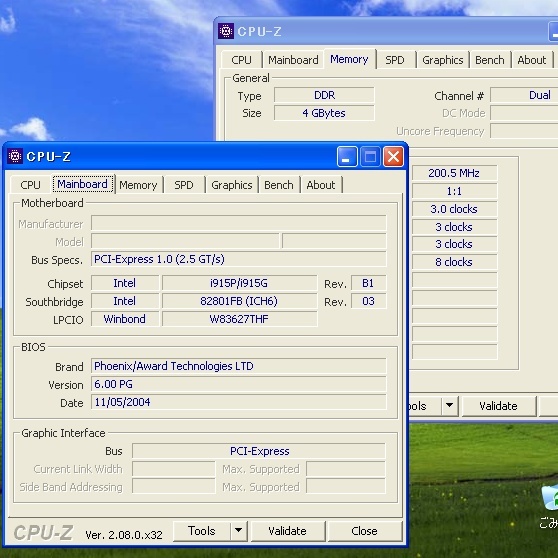The width and height of the screenshot is (558, 558).
Task: Click Channel # Dual field in back window
Action: pos(524,95)
